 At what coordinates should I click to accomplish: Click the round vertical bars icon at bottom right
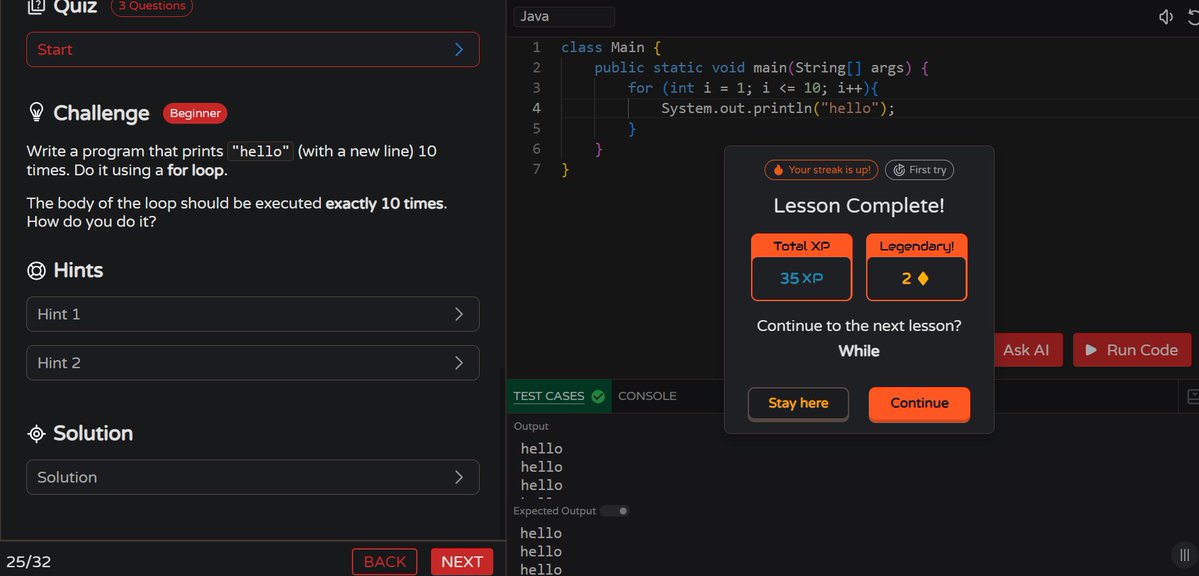[x=1184, y=554]
